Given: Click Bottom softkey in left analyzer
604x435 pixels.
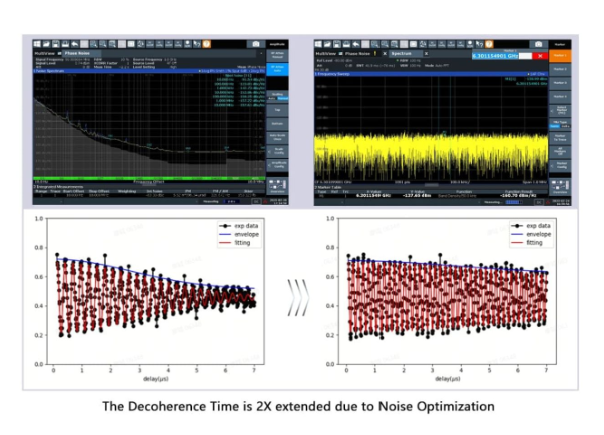Looking at the screenshot, I should 277,124.
